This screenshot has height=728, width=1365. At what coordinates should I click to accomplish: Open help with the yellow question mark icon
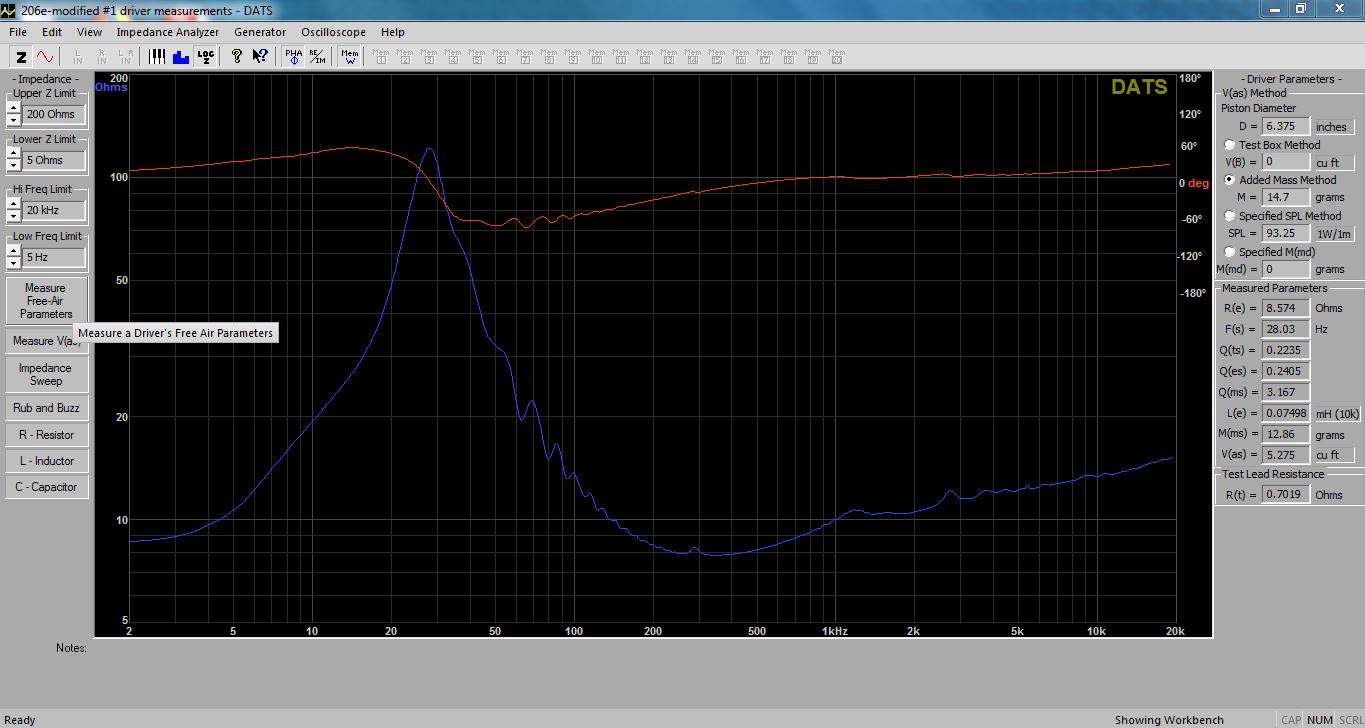click(236, 56)
